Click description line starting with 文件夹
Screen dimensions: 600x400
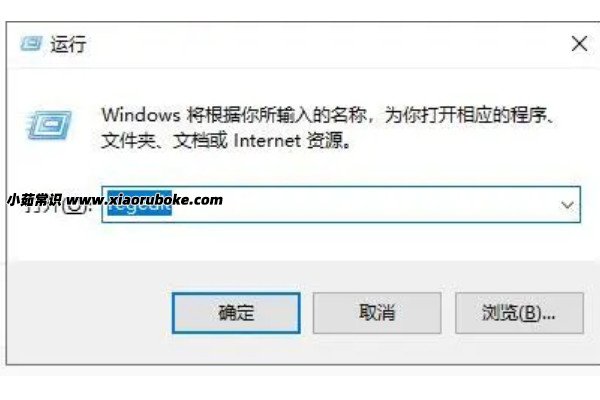[x=226, y=140]
